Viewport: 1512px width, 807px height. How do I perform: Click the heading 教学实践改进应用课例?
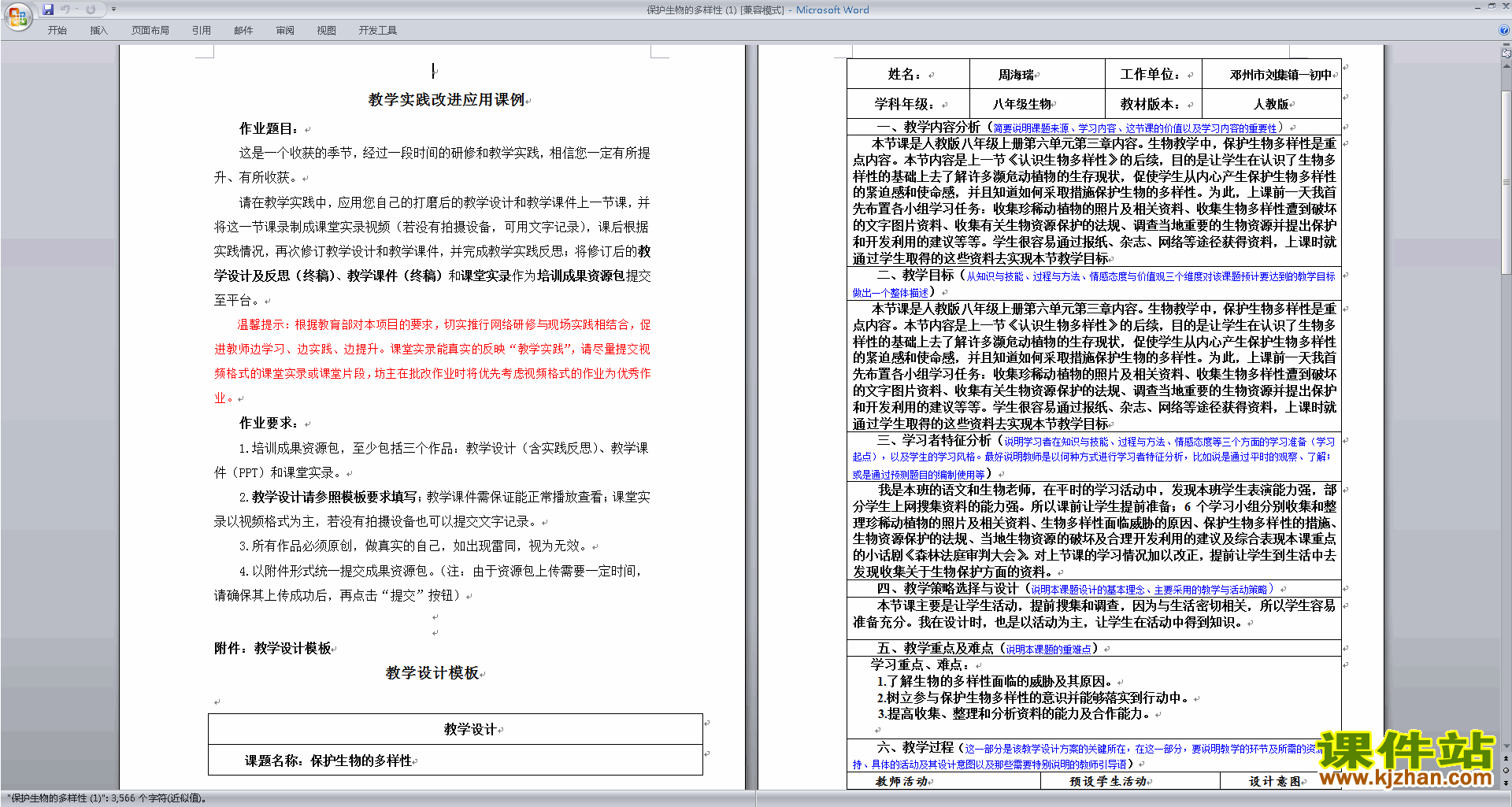[x=447, y=100]
